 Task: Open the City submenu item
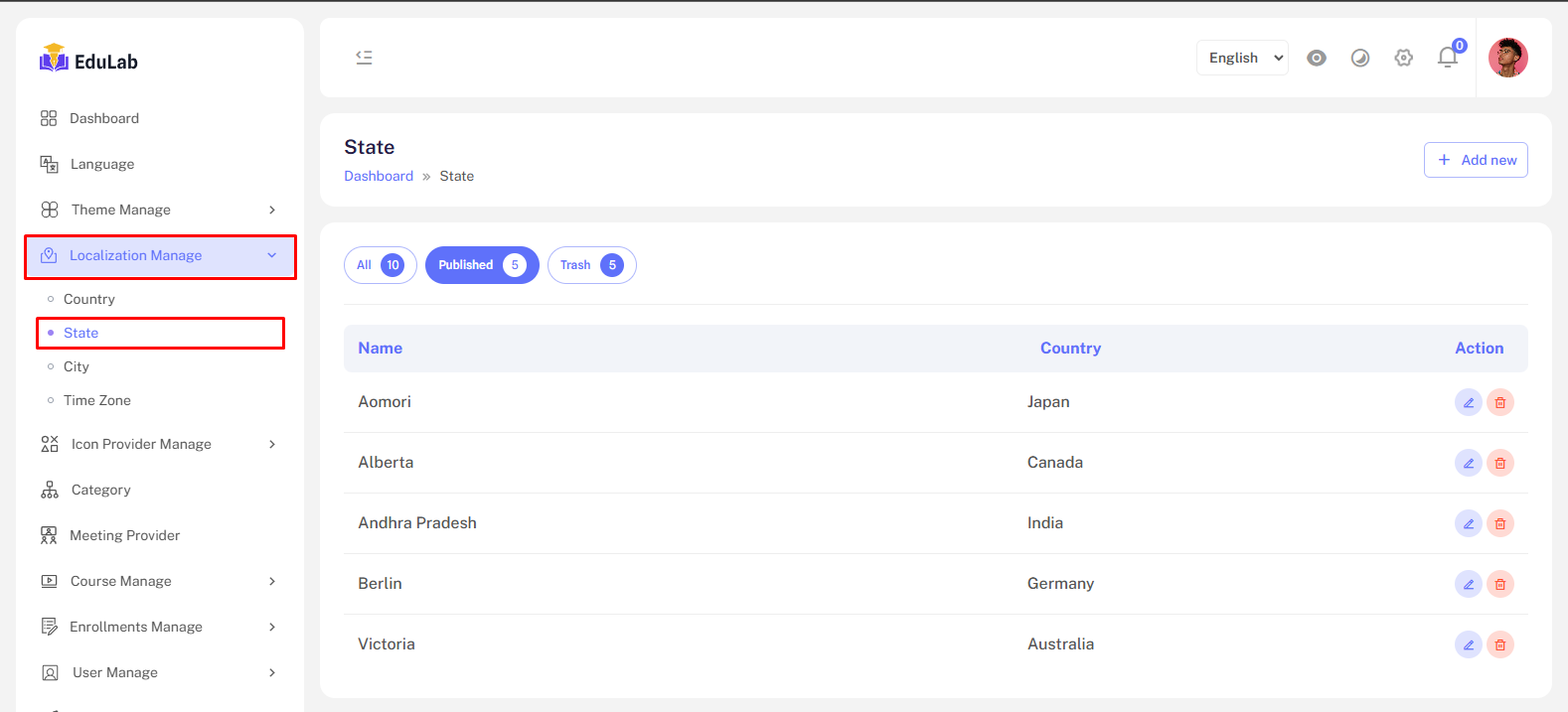(x=77, y=366)
